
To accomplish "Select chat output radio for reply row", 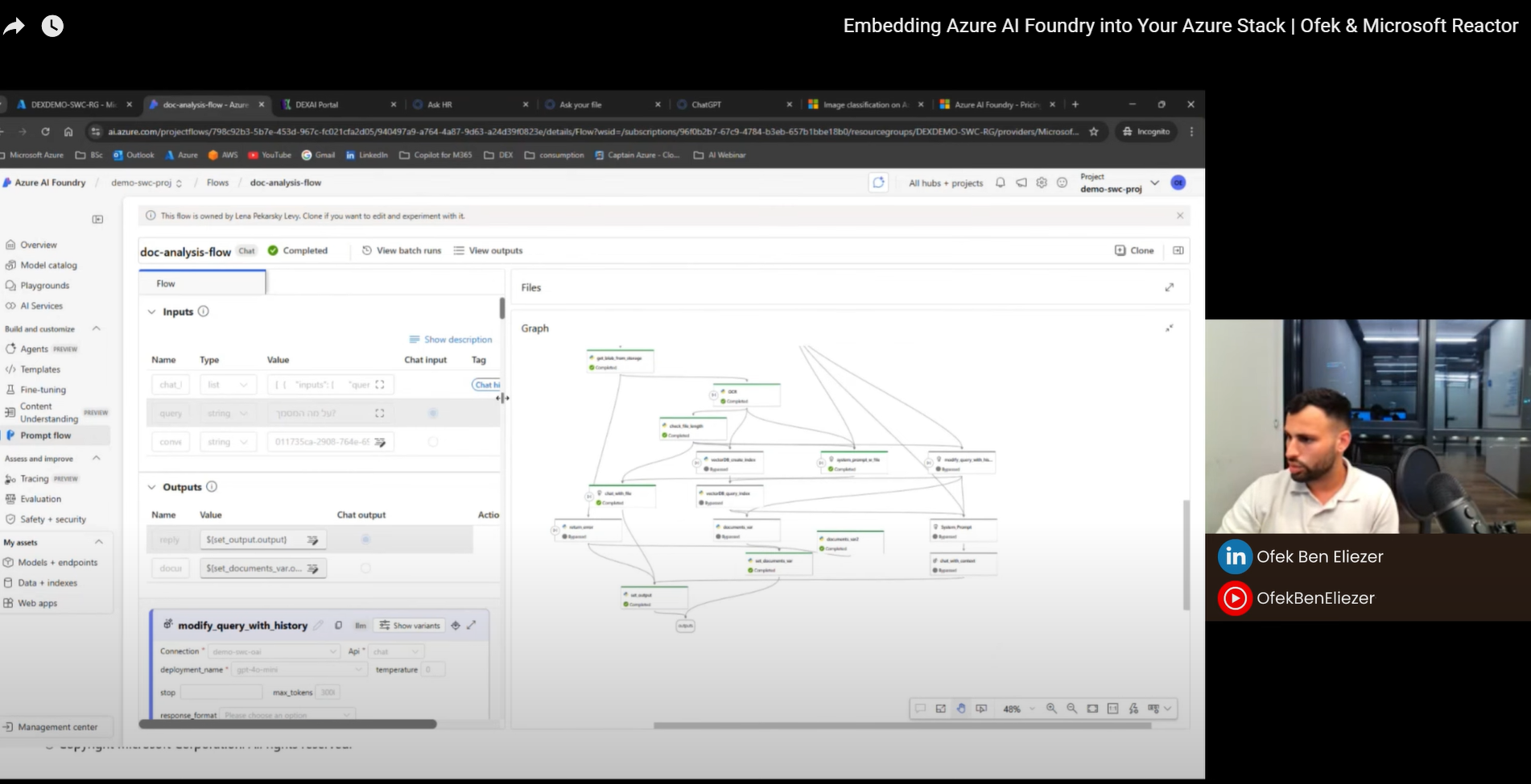I will 365,539.
